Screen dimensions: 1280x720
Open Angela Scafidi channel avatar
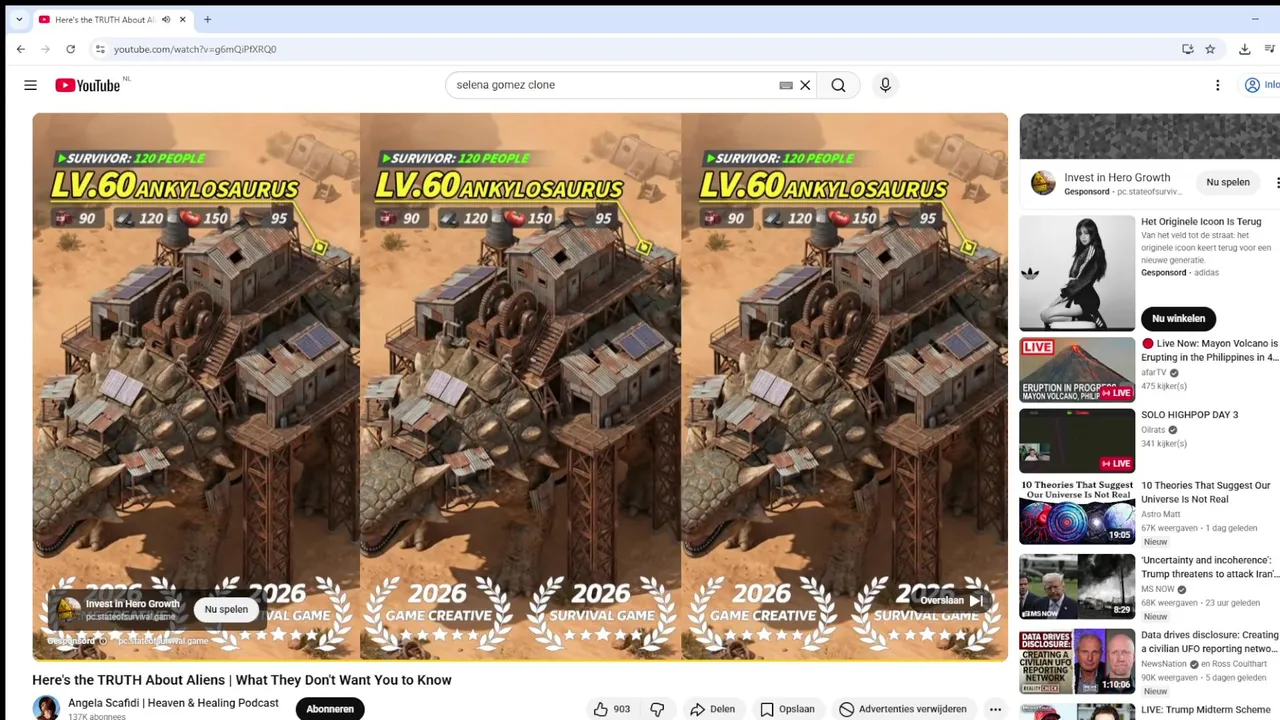point(46,708)
